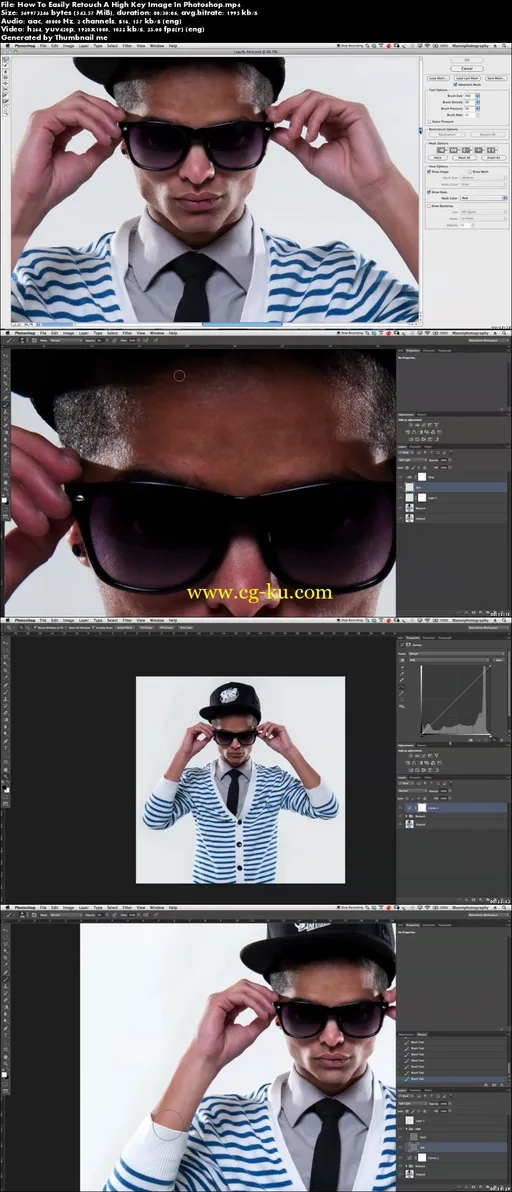Screen dimensions: 512x1192
Task: Toggle Resize Windows to Fit checkbox
Action: (x=35, y=628)
